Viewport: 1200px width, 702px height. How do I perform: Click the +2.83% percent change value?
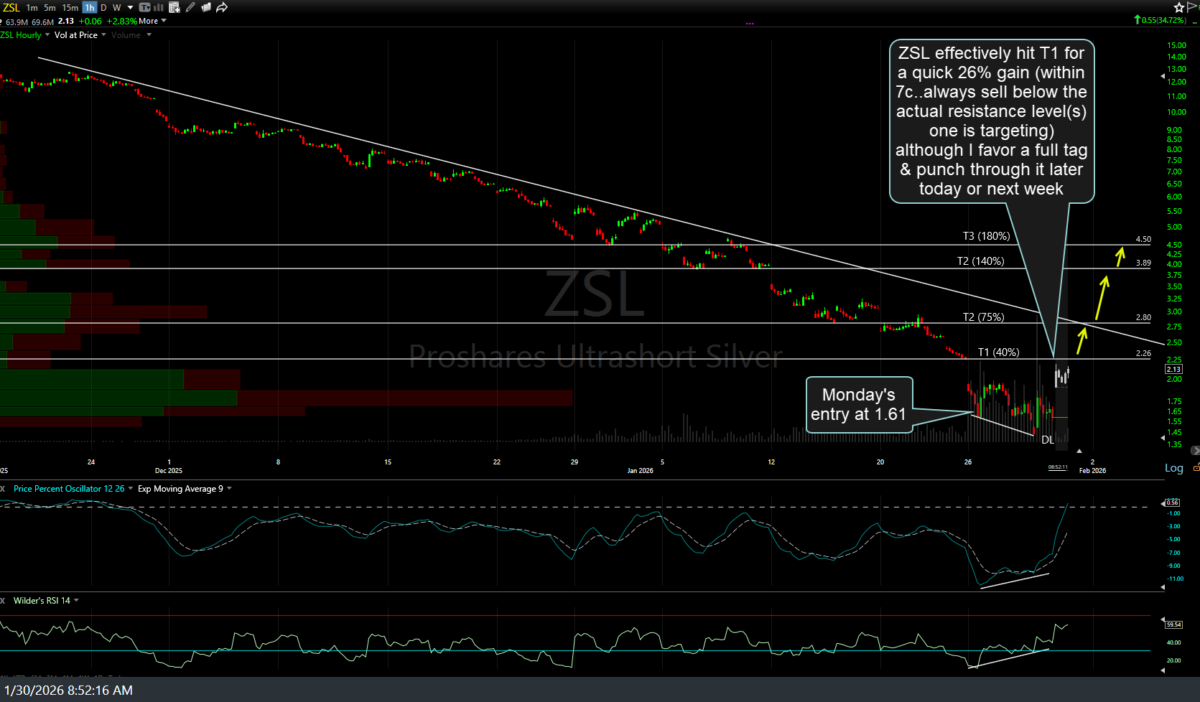tap(122, 21)
